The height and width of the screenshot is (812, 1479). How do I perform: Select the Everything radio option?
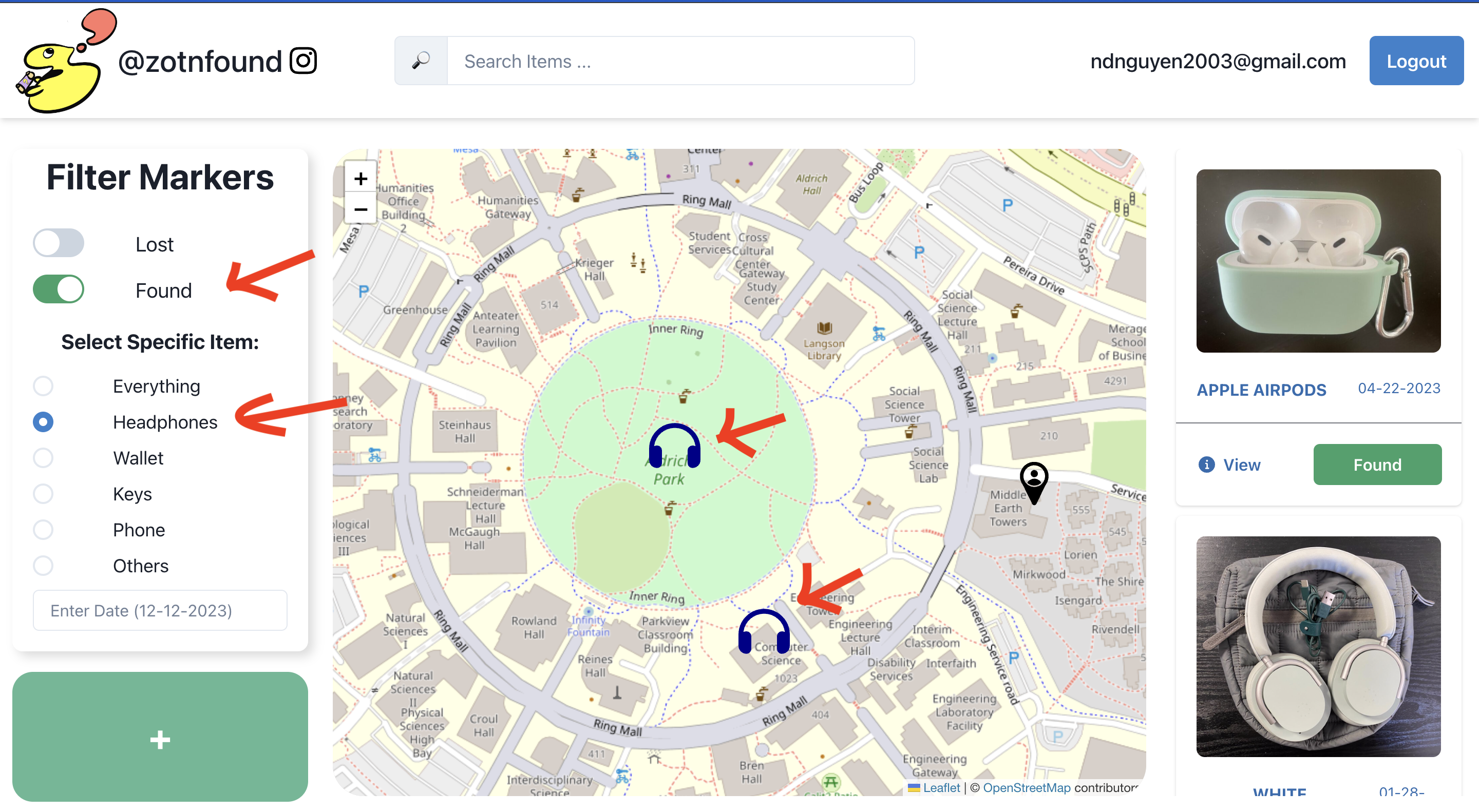tap(43, 386)
